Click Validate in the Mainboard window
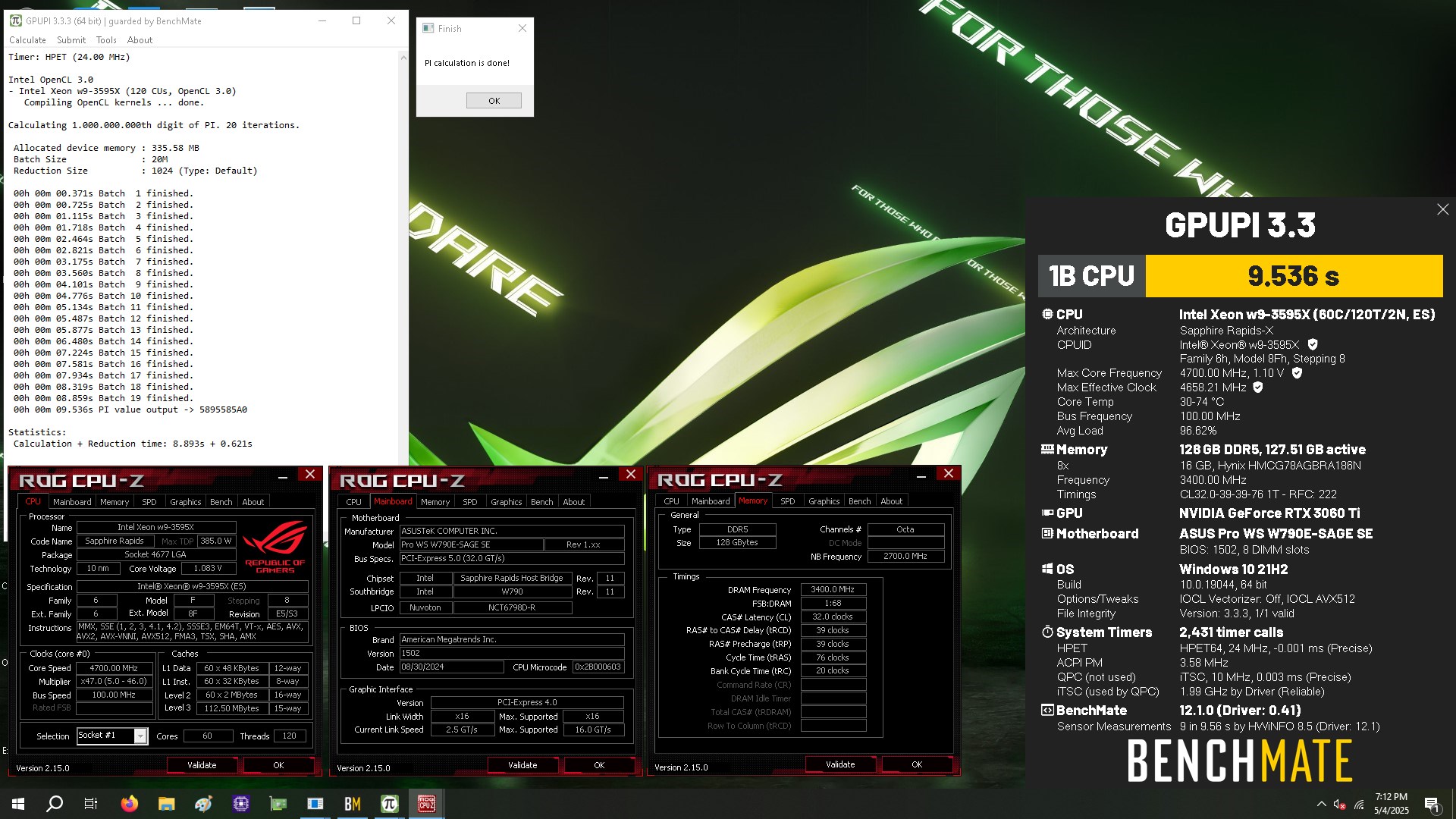The height and width of the screenshot is (819, 1456). point(522,765)
